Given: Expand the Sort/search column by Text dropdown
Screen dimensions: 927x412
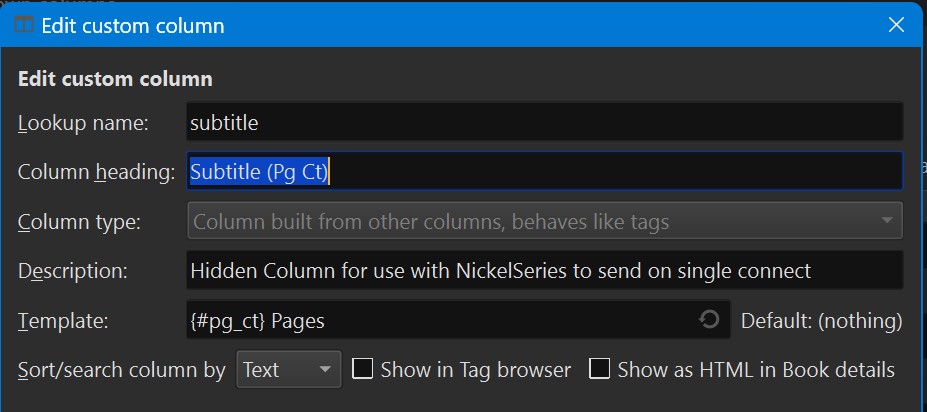Looking at the screenshot, I should [x=289, y=370].
